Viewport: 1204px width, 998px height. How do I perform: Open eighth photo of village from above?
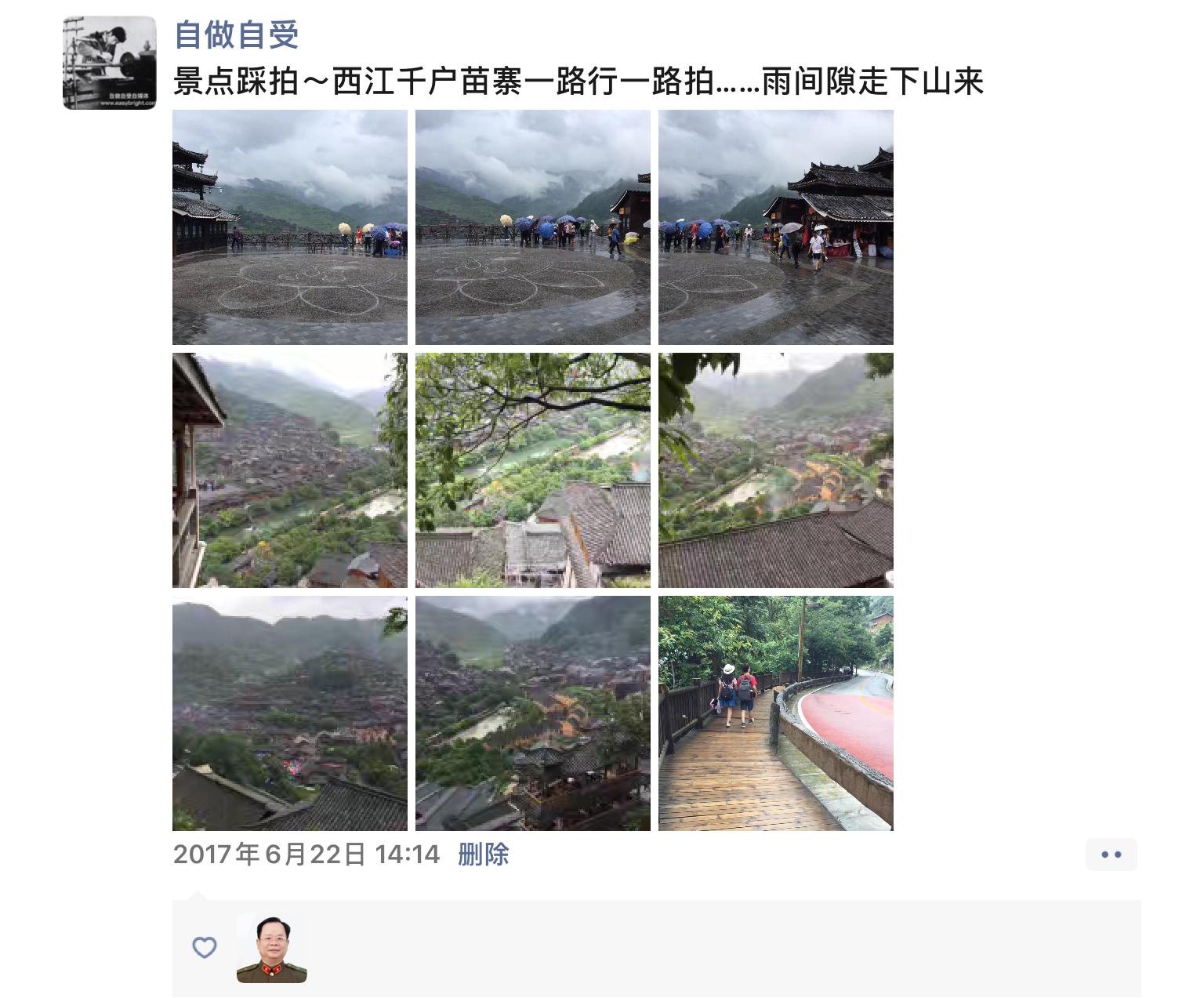(533, 713)
